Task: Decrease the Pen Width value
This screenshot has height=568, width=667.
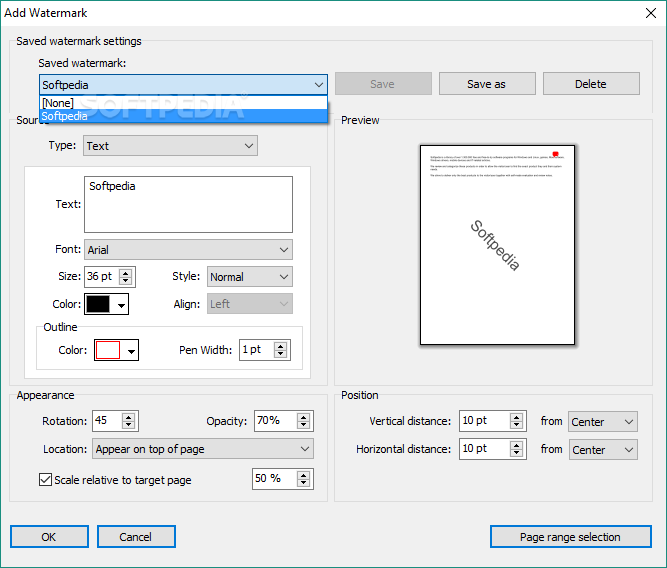Action: [x=280, y=354]
